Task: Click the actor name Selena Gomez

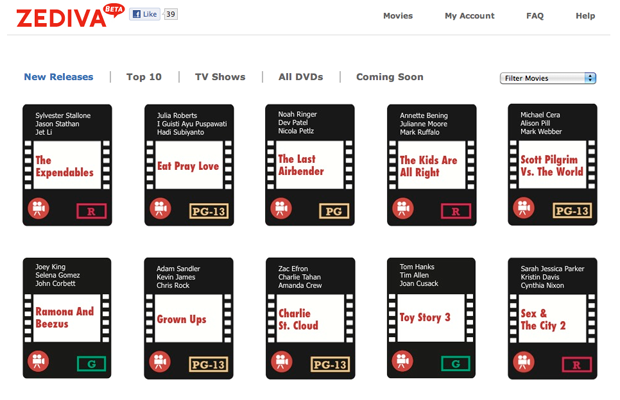Action: click(57, 275)
